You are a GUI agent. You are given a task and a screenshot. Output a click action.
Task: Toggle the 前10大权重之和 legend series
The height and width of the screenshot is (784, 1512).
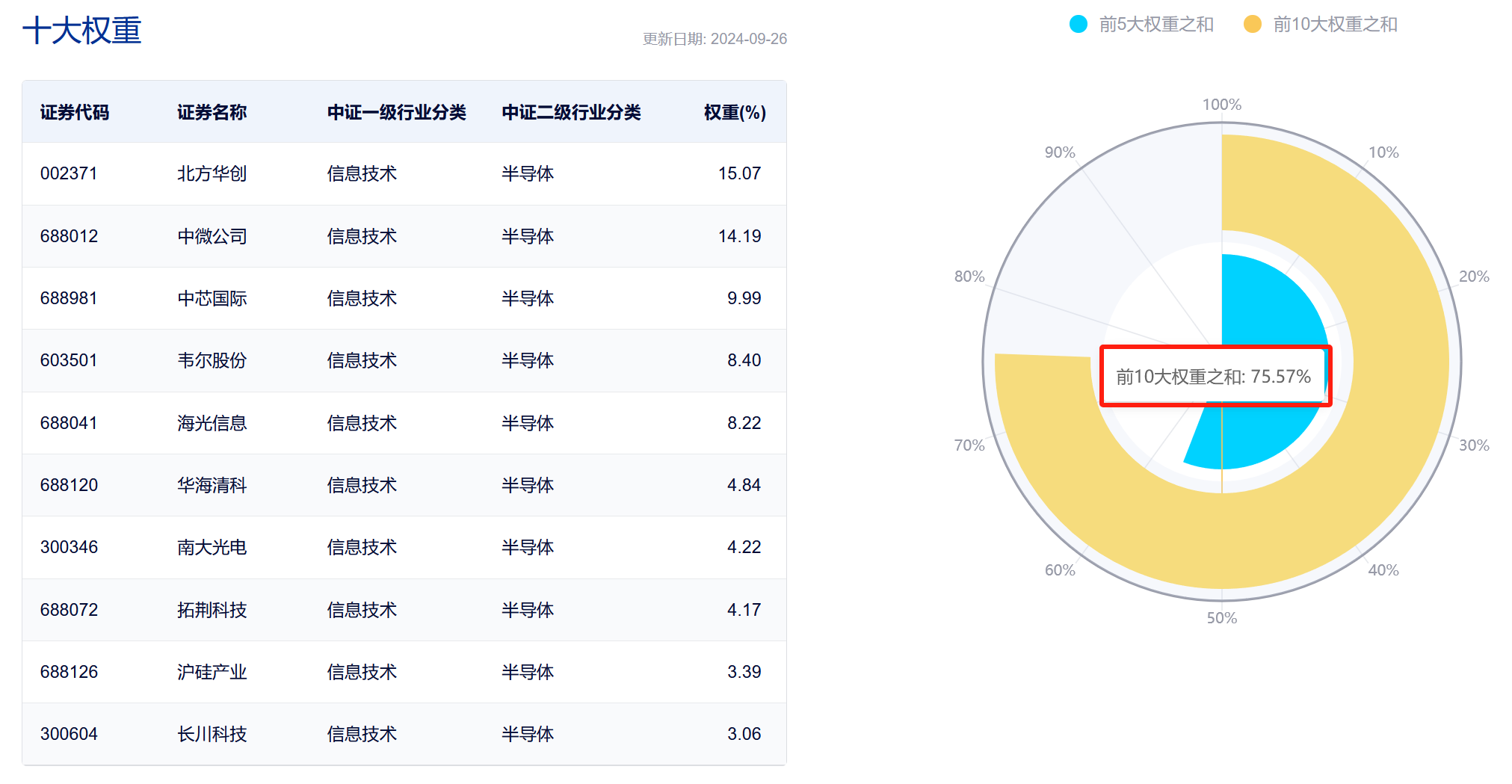pyautogui.click(x=1335, y=25)
